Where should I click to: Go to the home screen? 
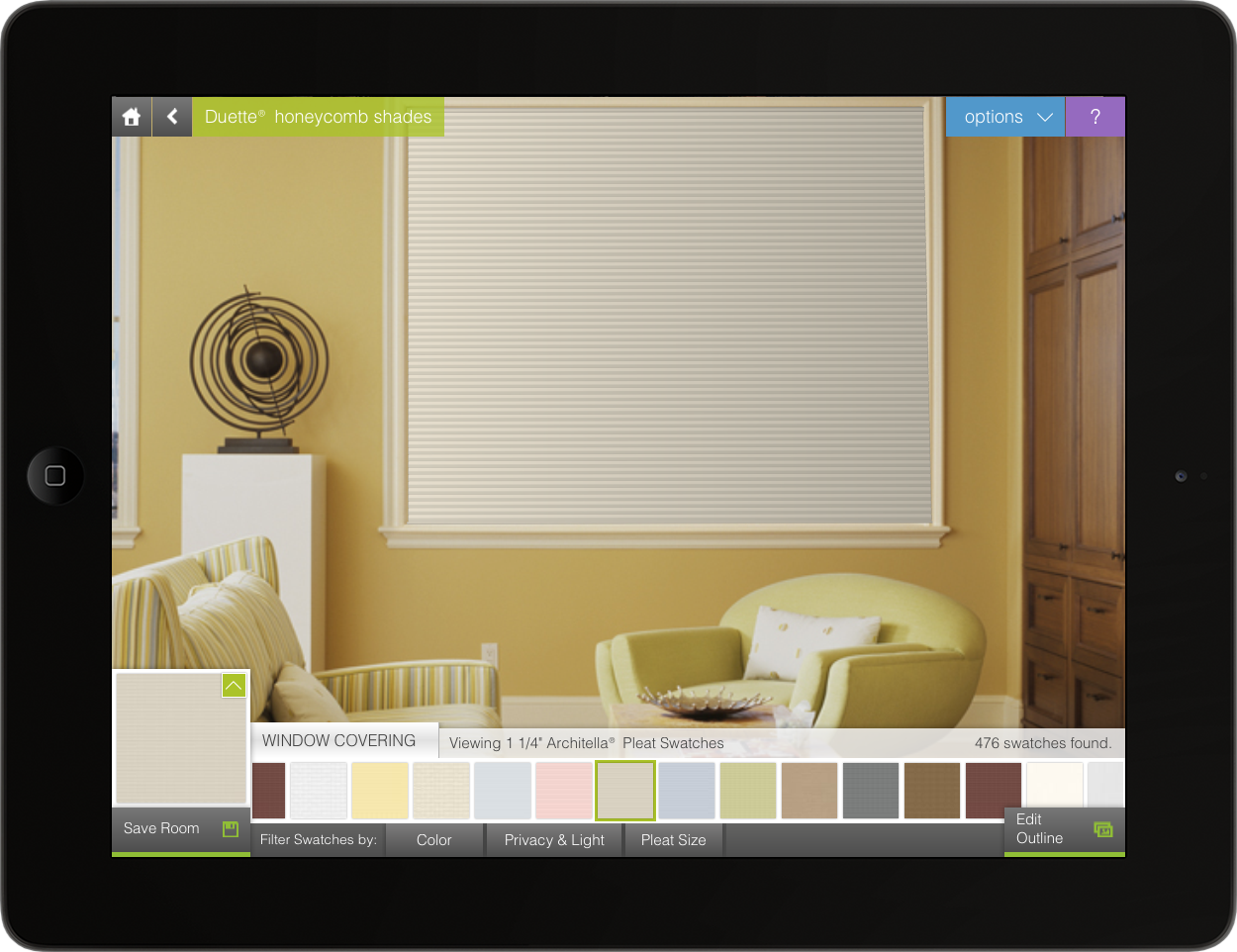click(132, 117)
